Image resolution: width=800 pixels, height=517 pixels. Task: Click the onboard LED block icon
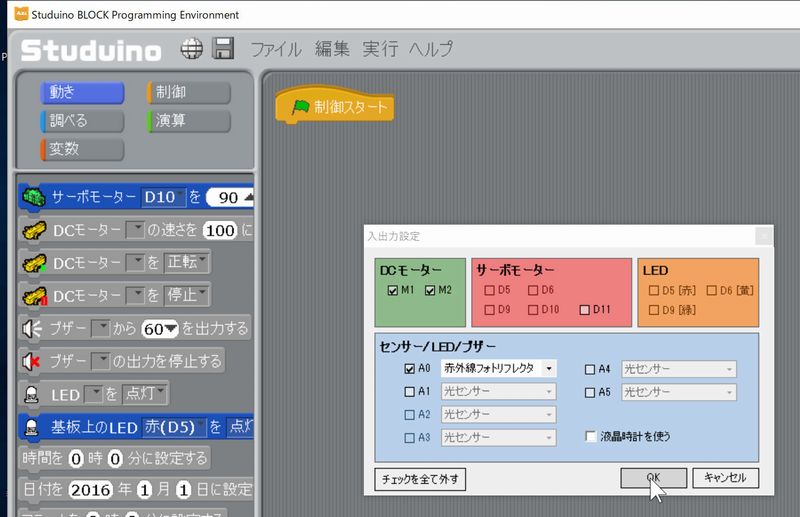pyautogui.click(x=32, y=426)
